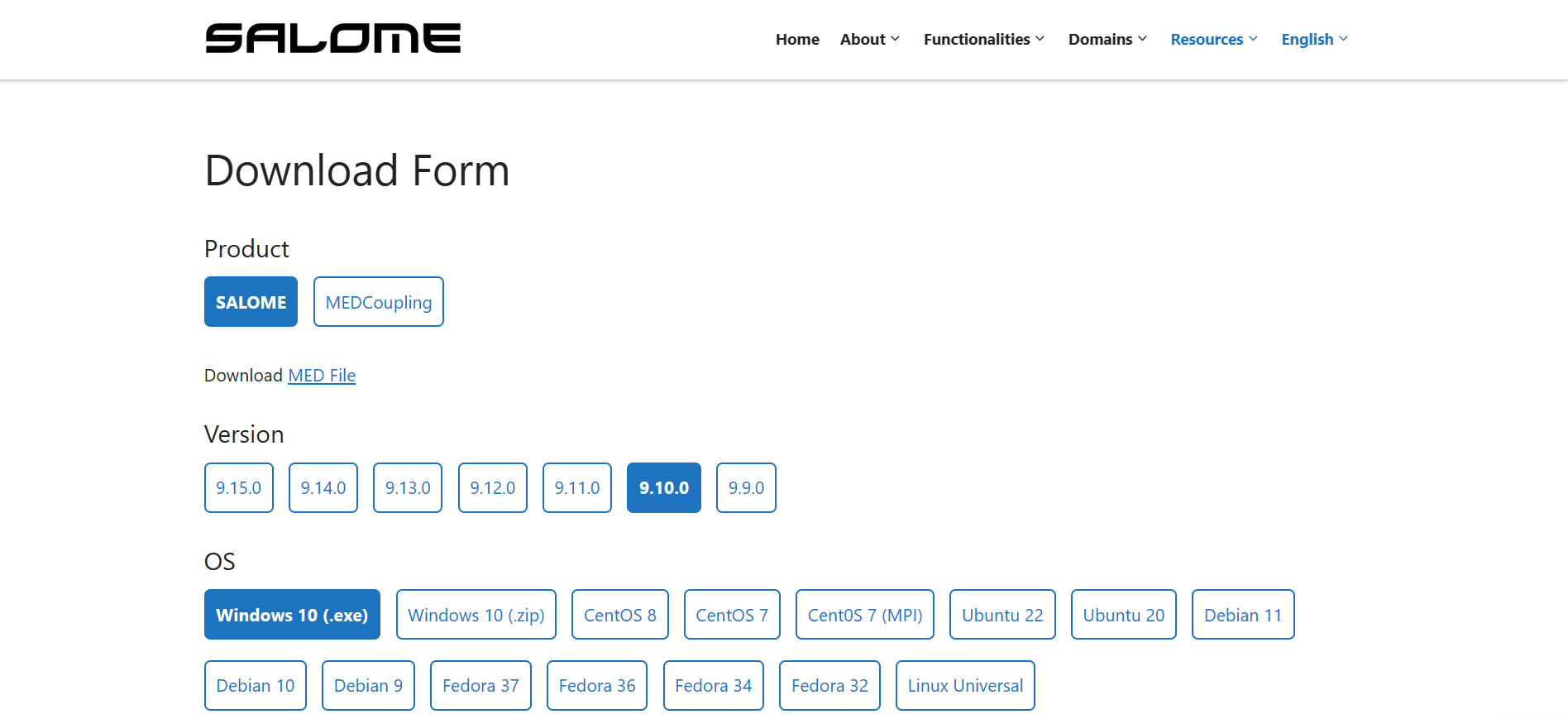Choose version 9.14.0
This screenshot has height=719, width=1568.
point(323,488)
